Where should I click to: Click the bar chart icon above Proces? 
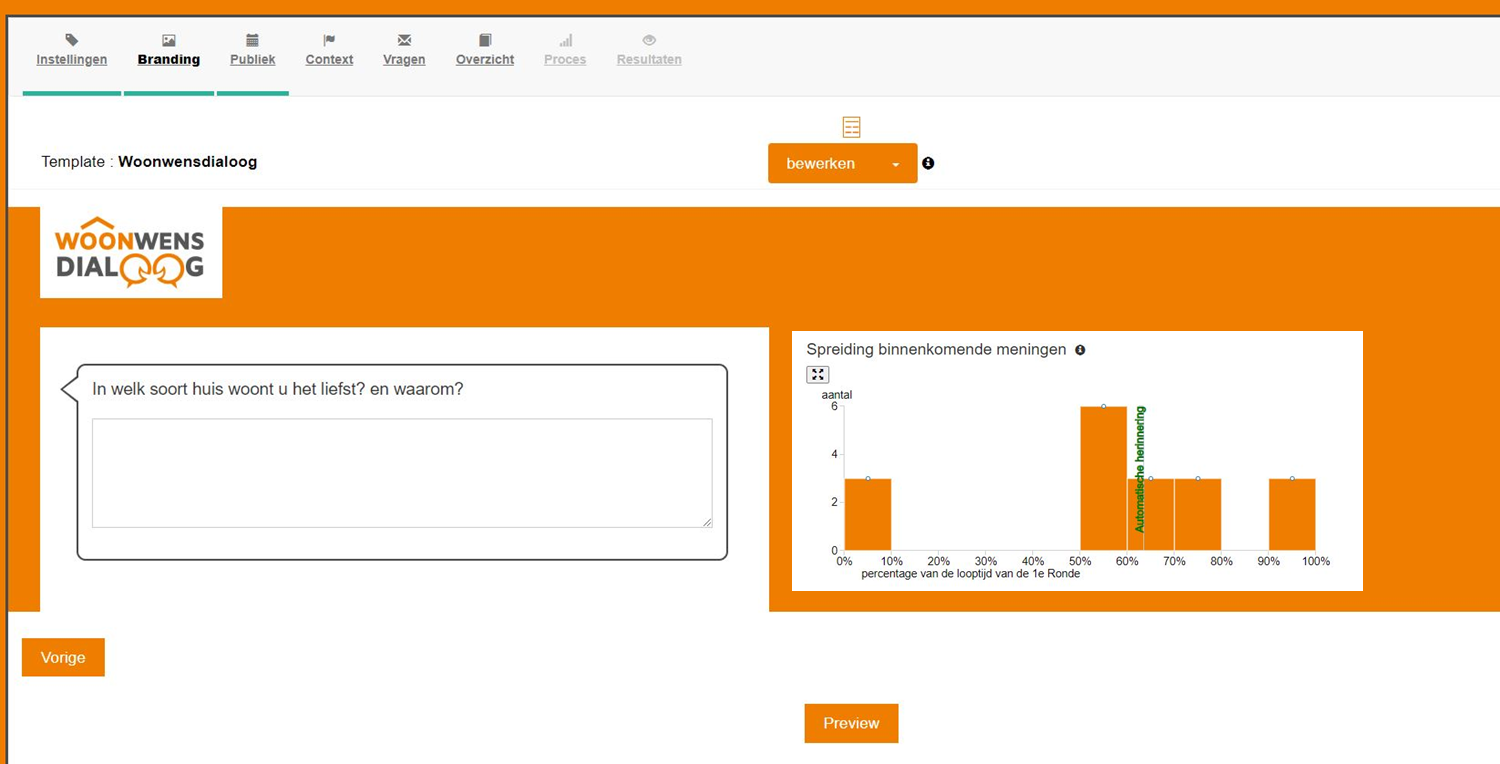pyautogui.click(x=565, y=40)
